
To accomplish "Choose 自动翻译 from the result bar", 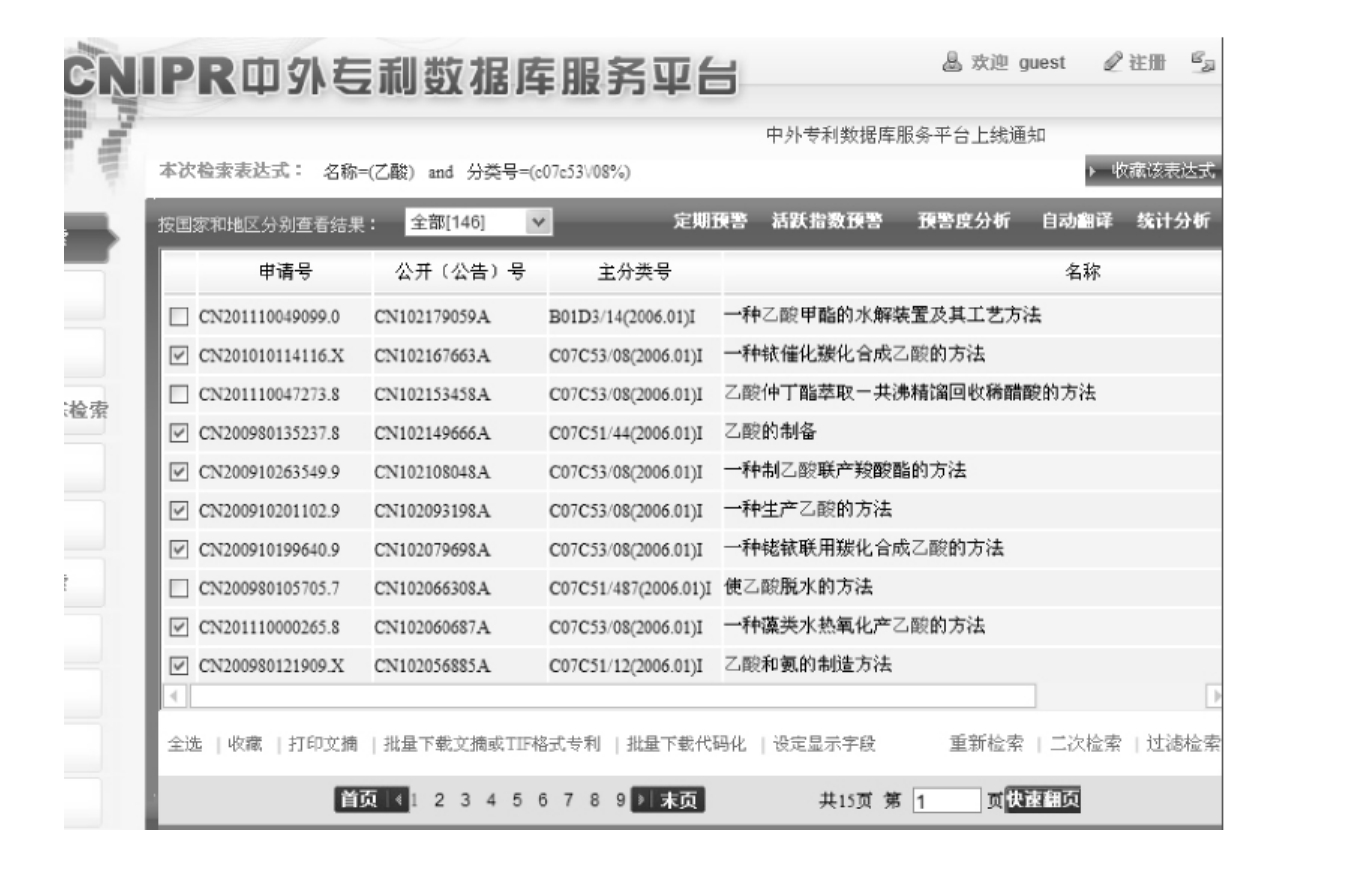I will (x=1077, y=221).
